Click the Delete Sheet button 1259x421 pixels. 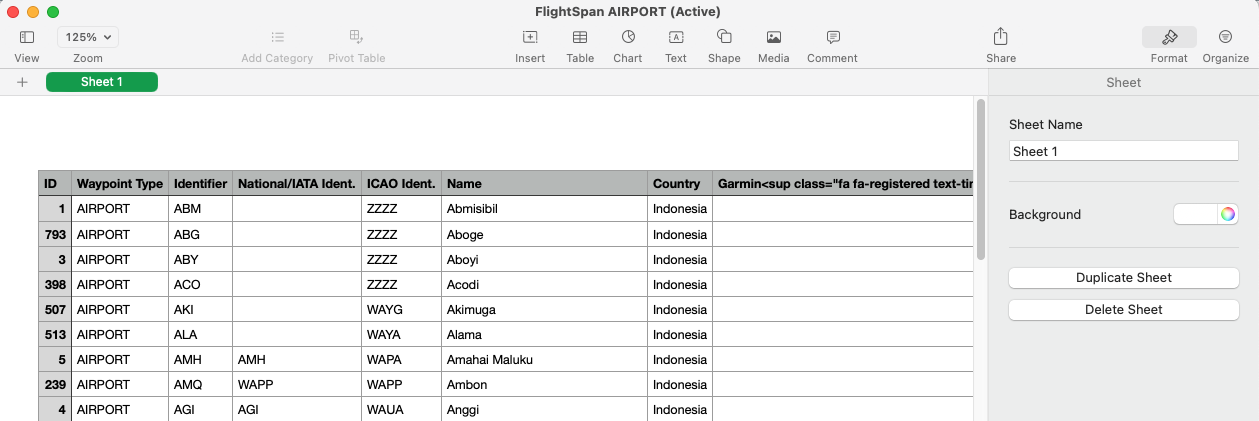1124,310
